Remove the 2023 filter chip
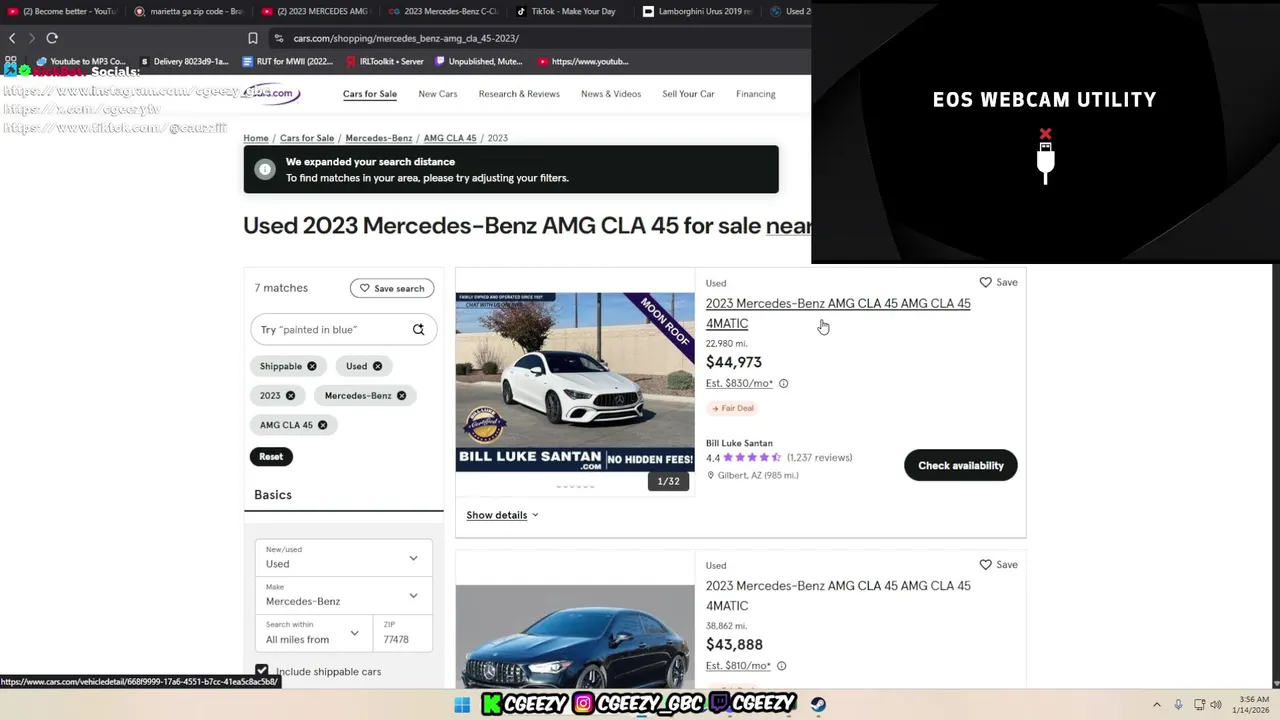This screenshot has width=1280, height=720. click(291, 396)
